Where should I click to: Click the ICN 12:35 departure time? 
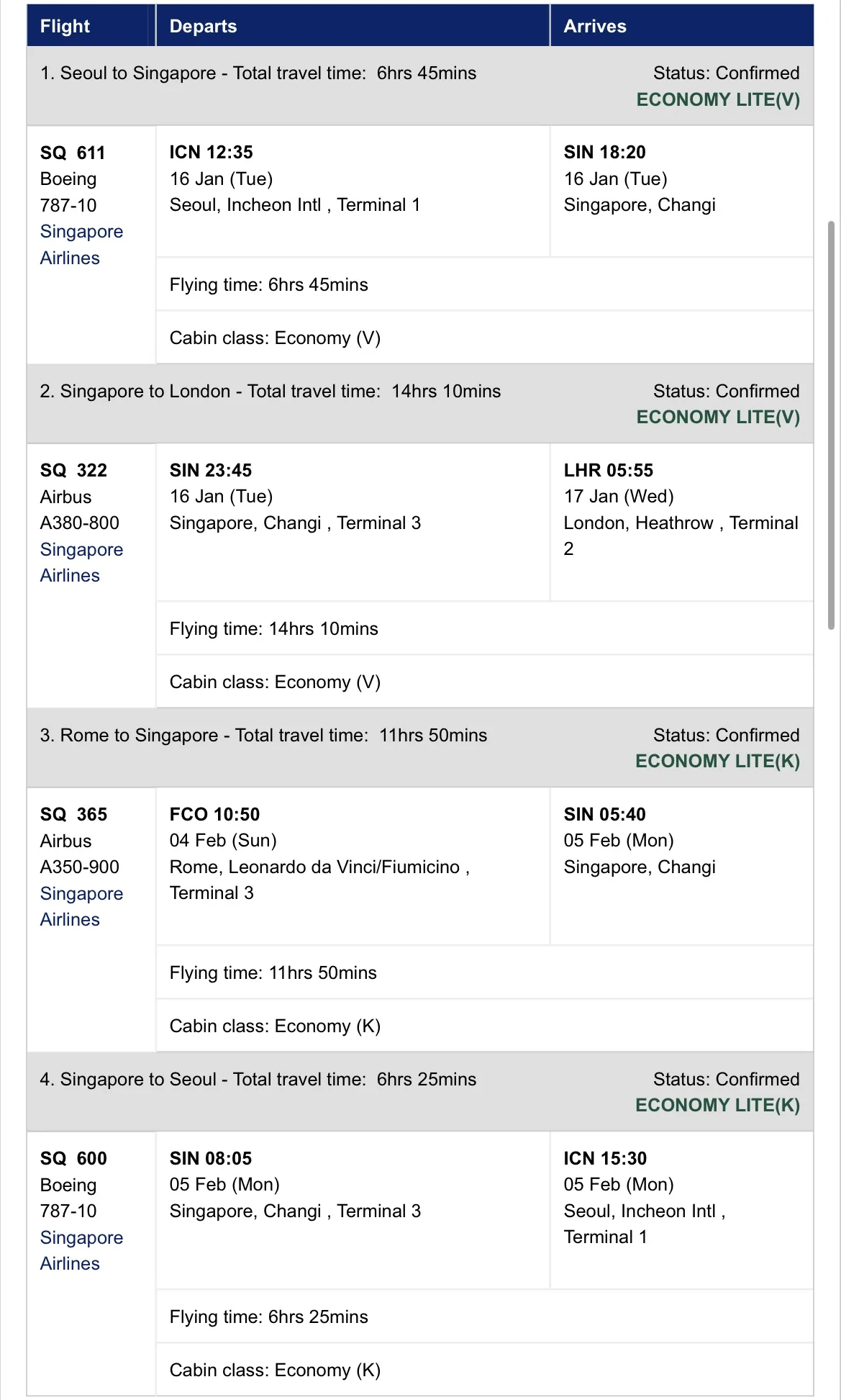point(212,153)
